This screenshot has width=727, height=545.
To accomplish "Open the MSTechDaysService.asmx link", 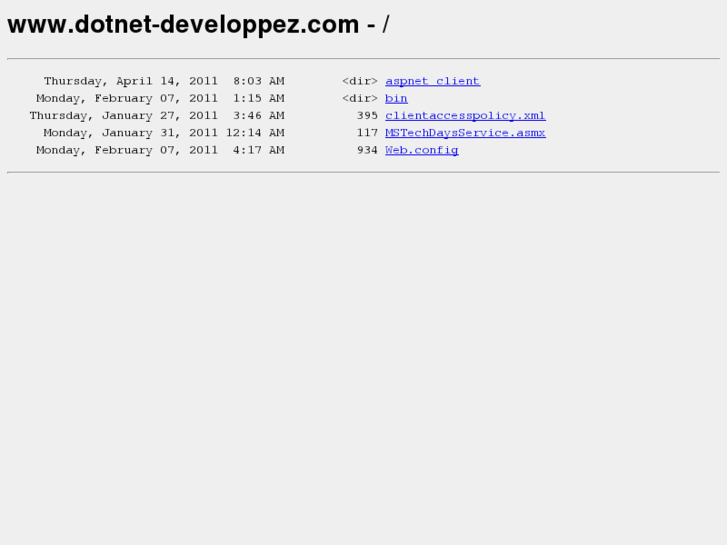I will pos(465,133).
